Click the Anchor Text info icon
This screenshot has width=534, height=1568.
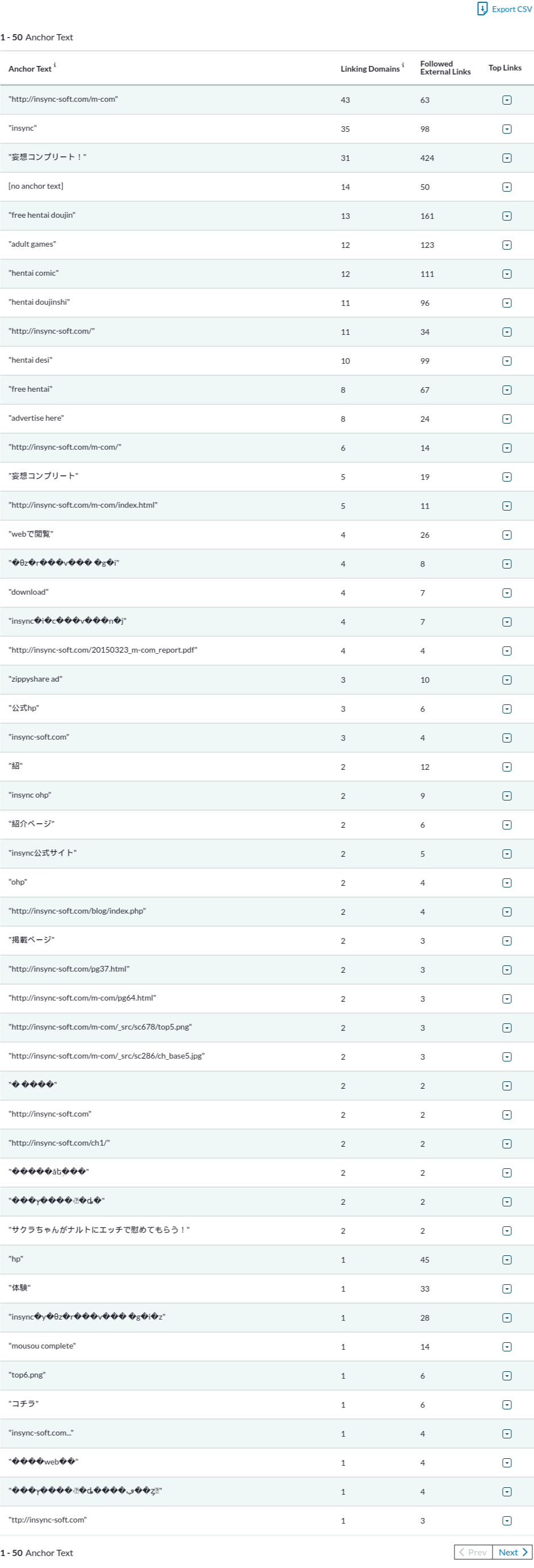tap(55, 65)
